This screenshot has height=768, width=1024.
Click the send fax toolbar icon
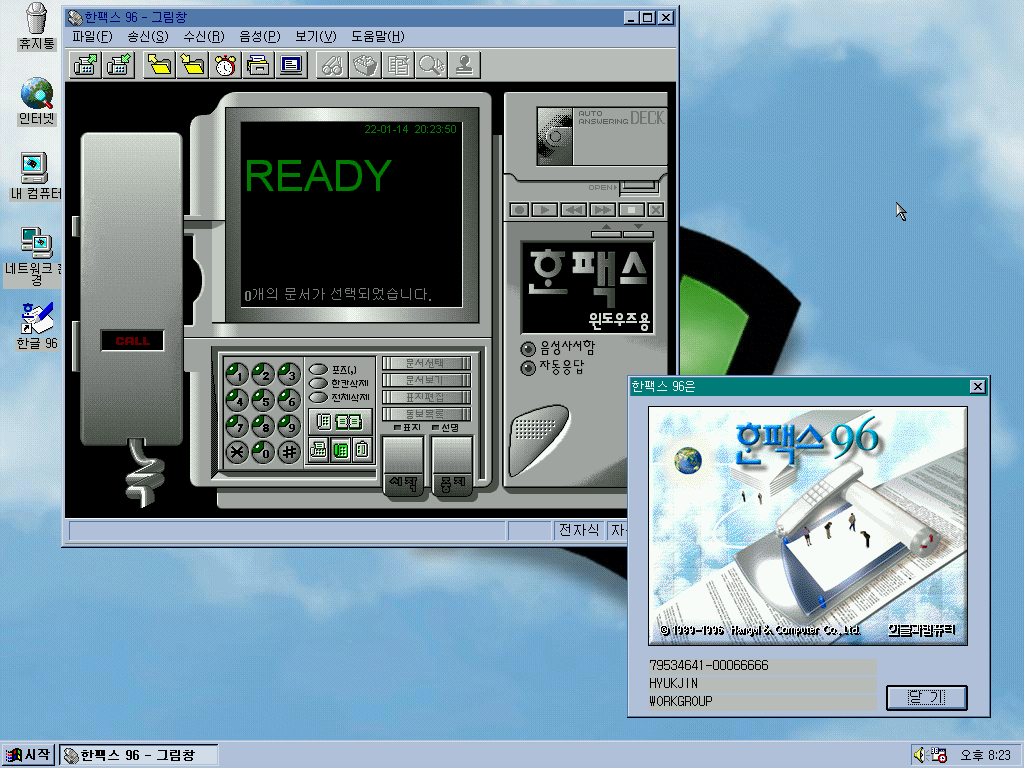pos(86,65)
